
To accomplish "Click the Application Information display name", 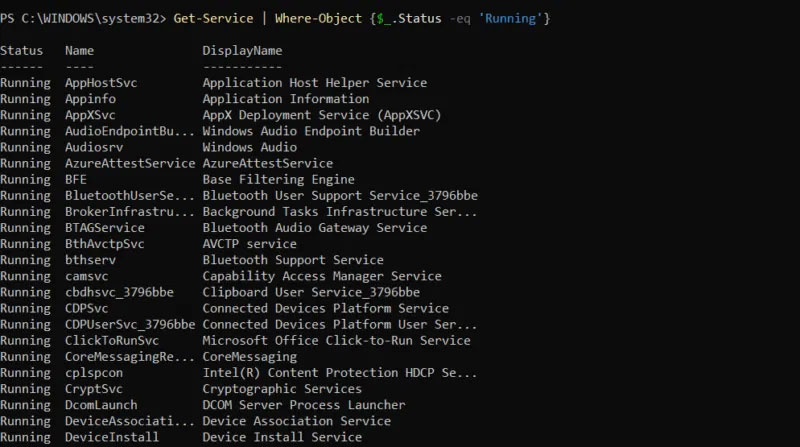I will coord(285,99).
